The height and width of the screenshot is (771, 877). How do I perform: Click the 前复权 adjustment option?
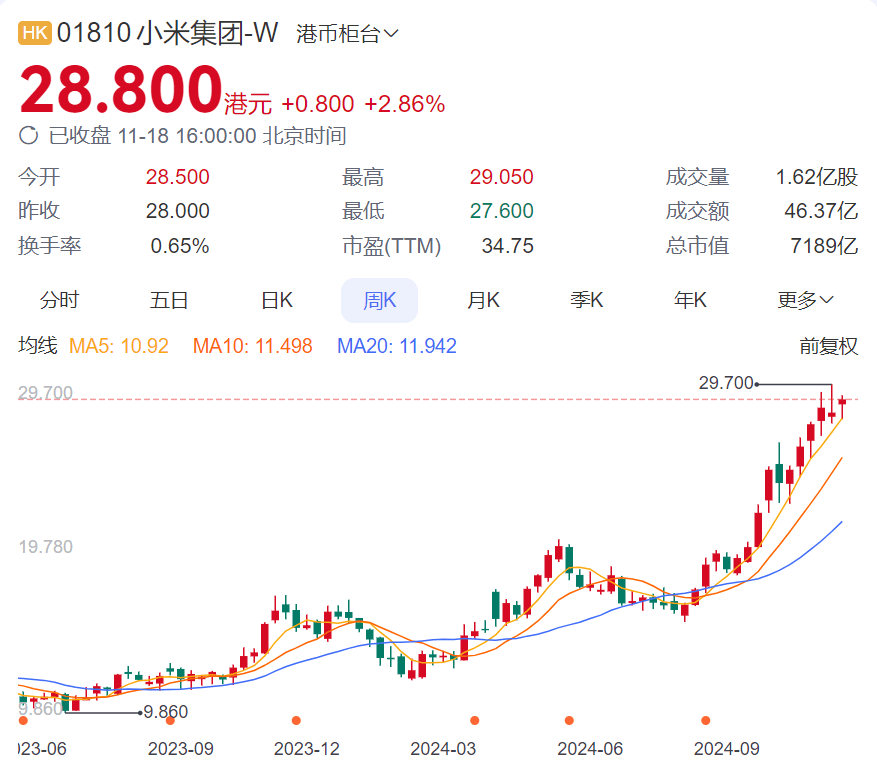tap(828, 346)
